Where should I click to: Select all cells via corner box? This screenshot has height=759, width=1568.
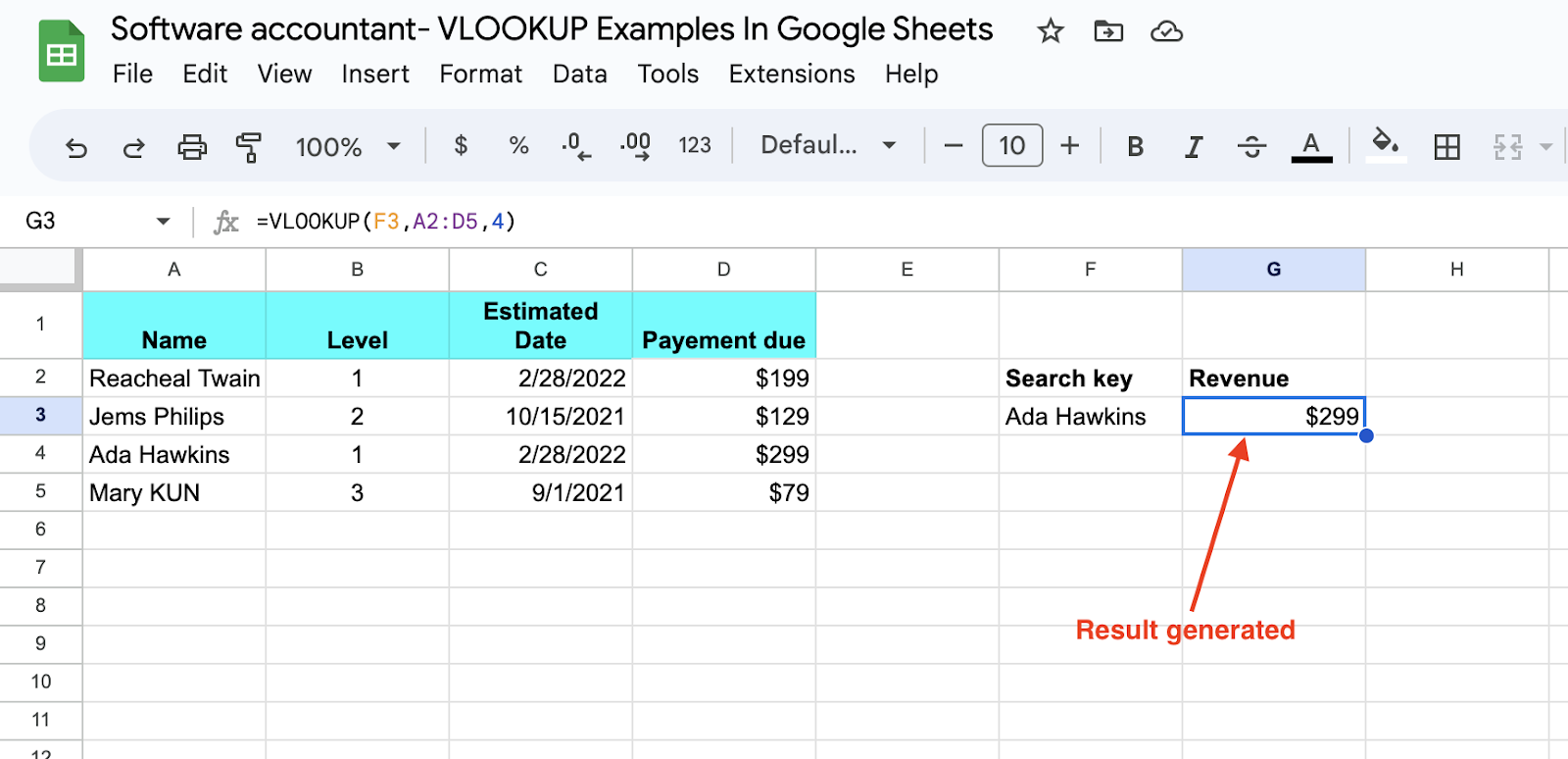point(40,269)
